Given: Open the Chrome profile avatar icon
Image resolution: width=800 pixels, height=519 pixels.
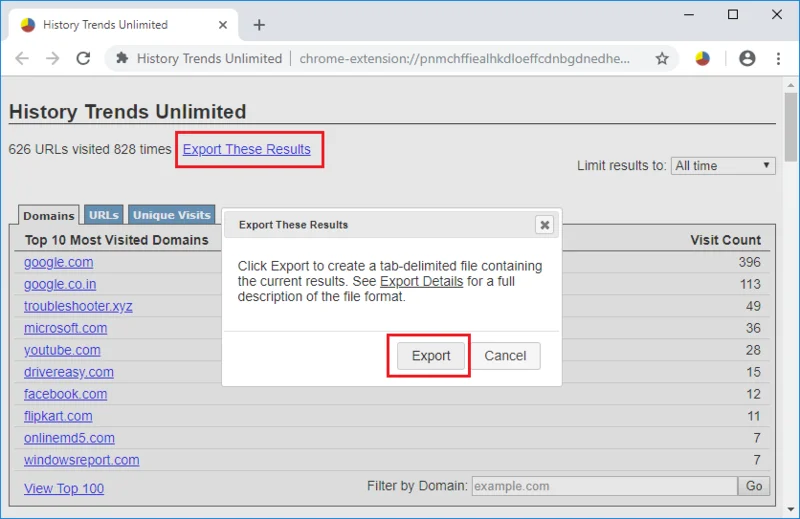Looking at the screenshot, I should click(747, 59).
